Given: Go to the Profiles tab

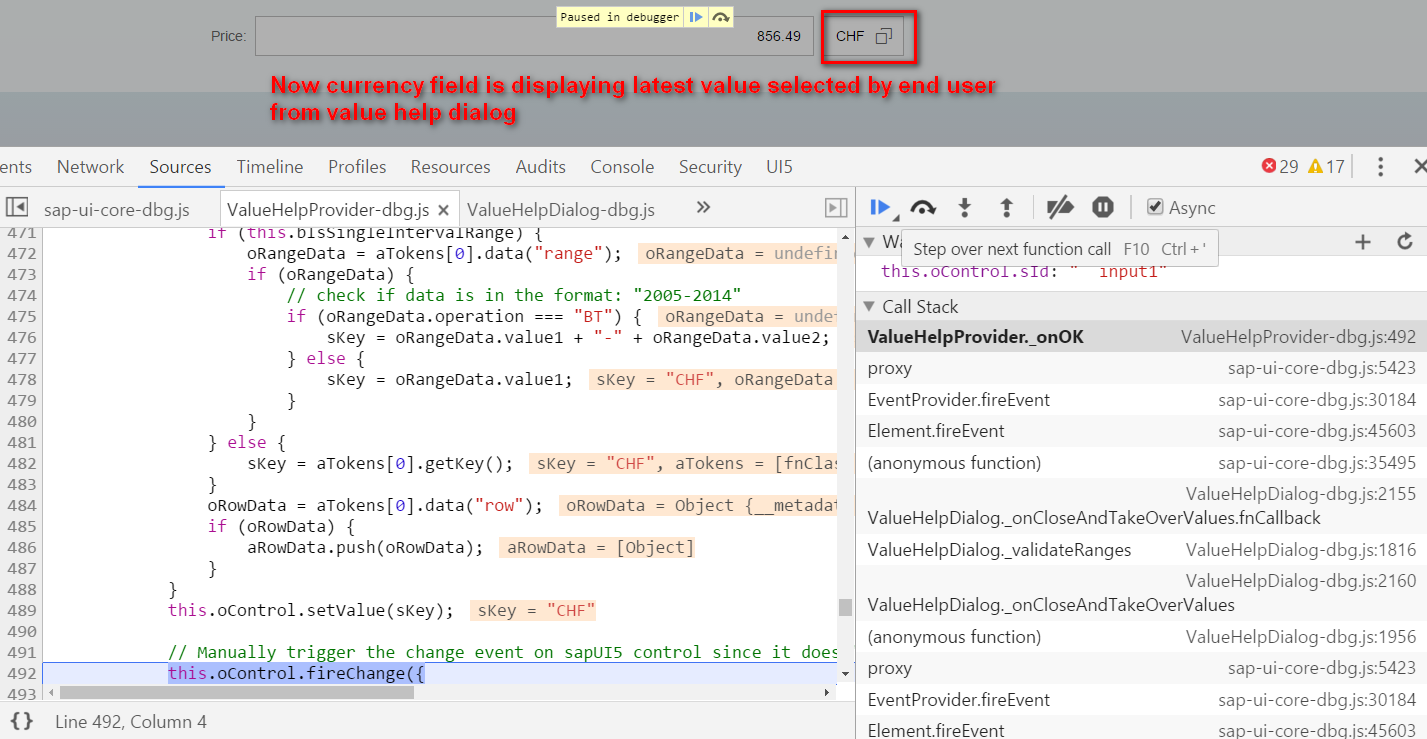Looking at the screenshot, I should tap(357, 167).
